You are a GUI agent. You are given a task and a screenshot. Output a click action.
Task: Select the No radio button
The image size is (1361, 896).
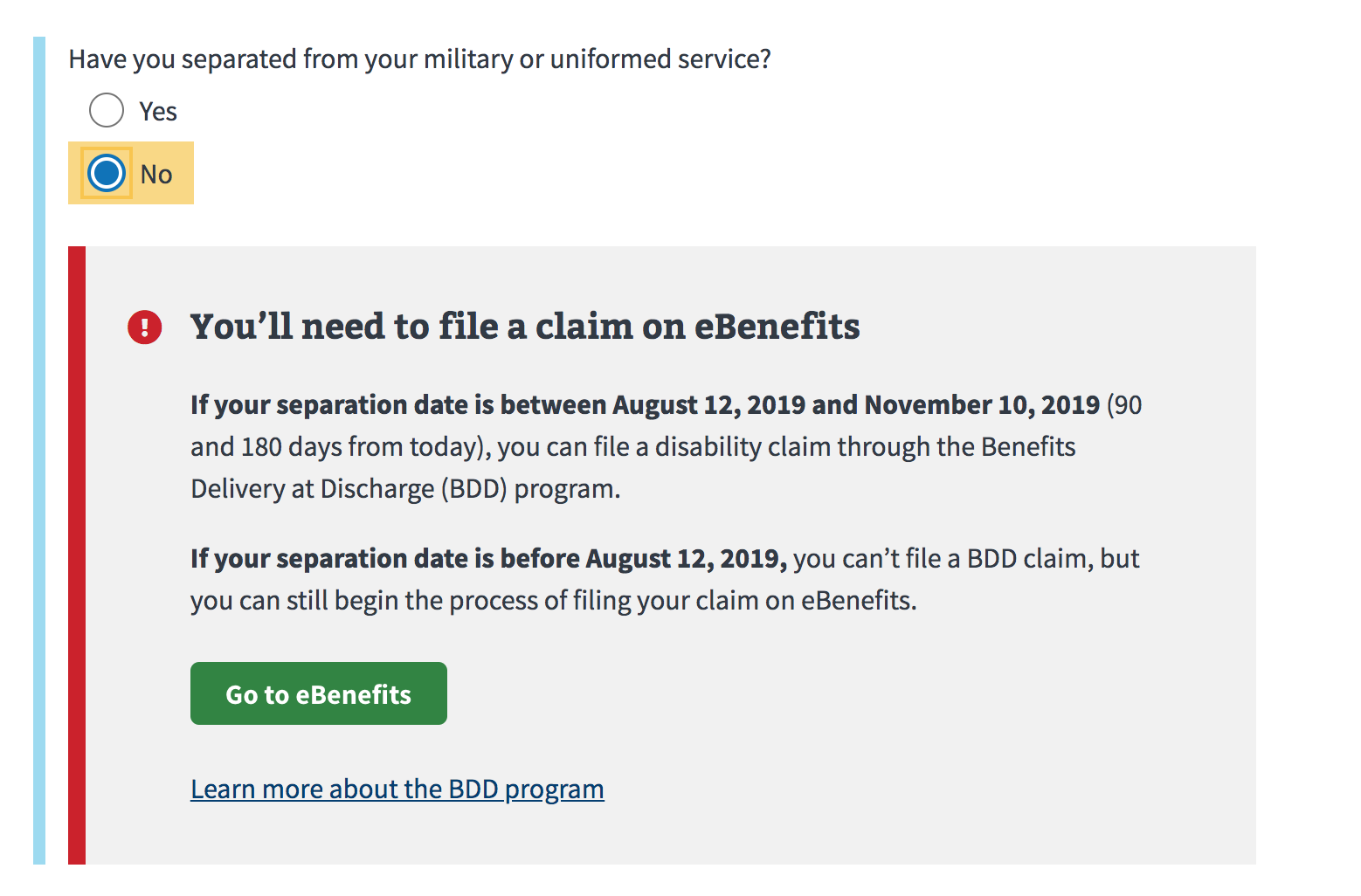coord(107,173)
